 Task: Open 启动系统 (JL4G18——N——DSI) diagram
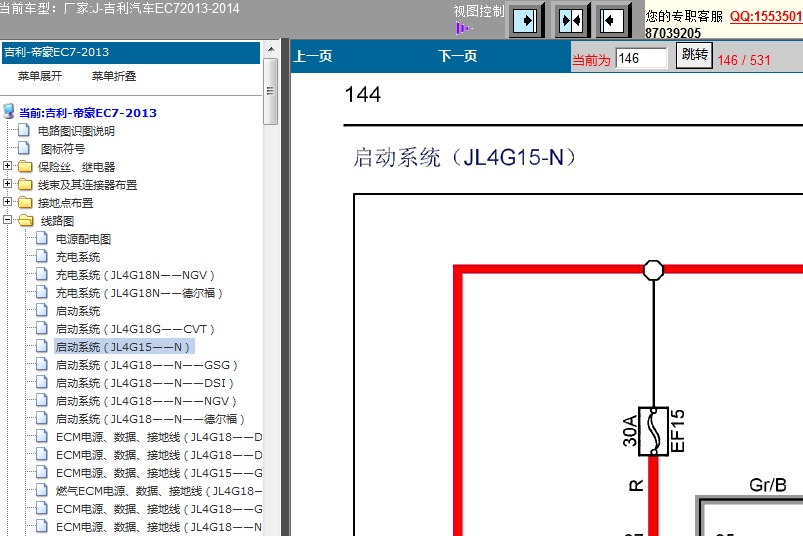[144, 383]
